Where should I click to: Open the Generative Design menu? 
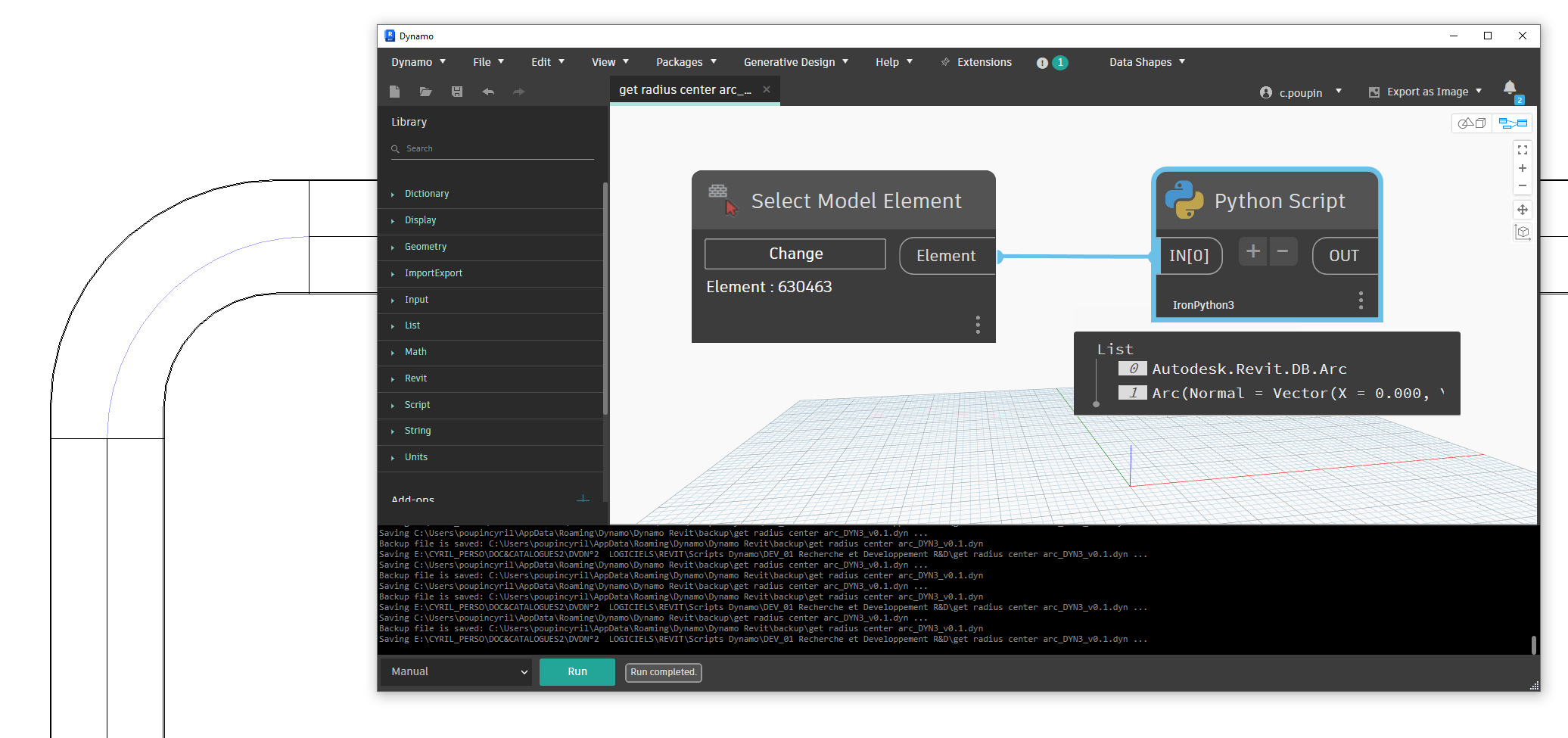click(795, 62)
